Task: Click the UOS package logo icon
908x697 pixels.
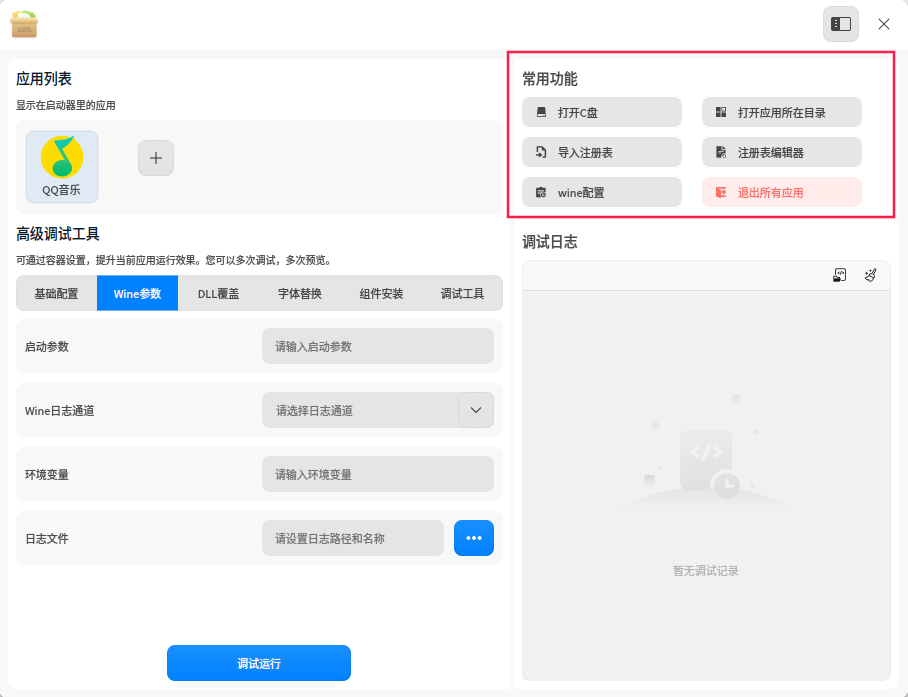Action: point(24,24)
